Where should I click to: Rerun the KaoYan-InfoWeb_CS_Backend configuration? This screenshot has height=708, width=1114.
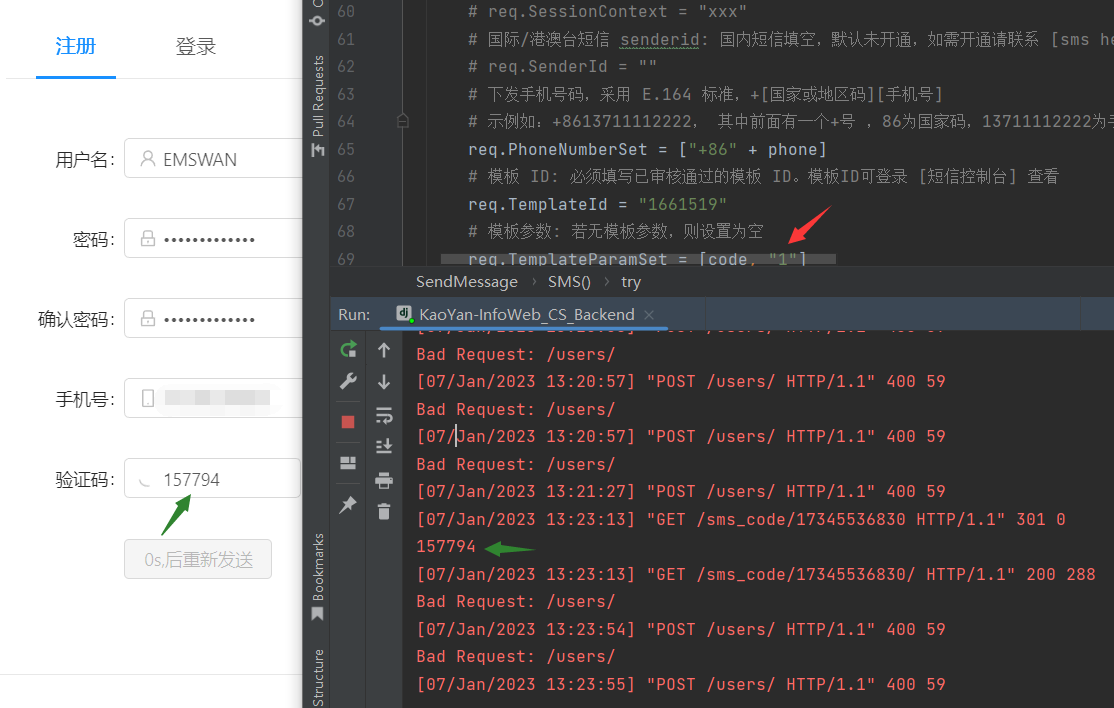(x=348, y=349)
